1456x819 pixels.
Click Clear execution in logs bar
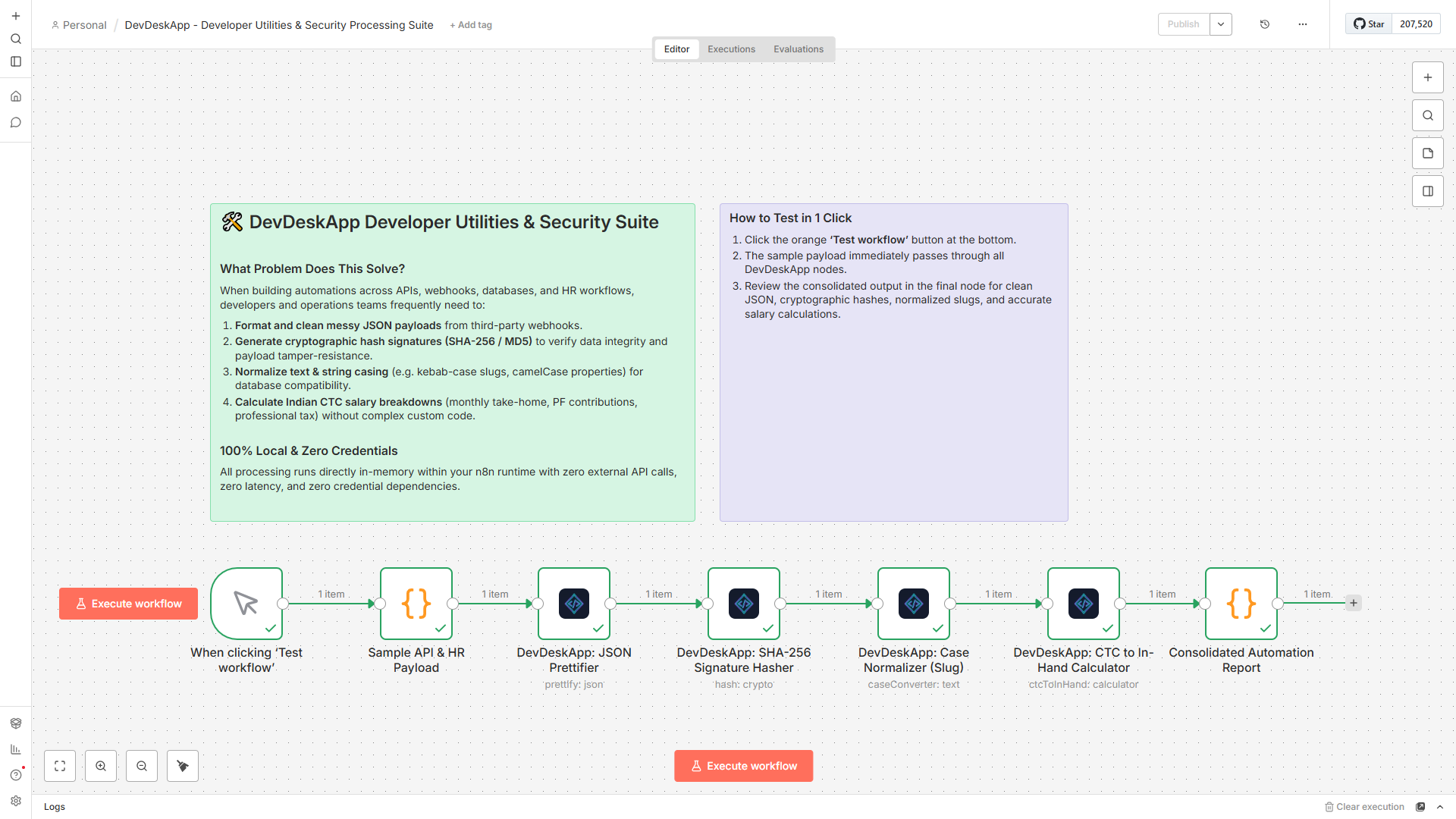[x=1364, y=807]
